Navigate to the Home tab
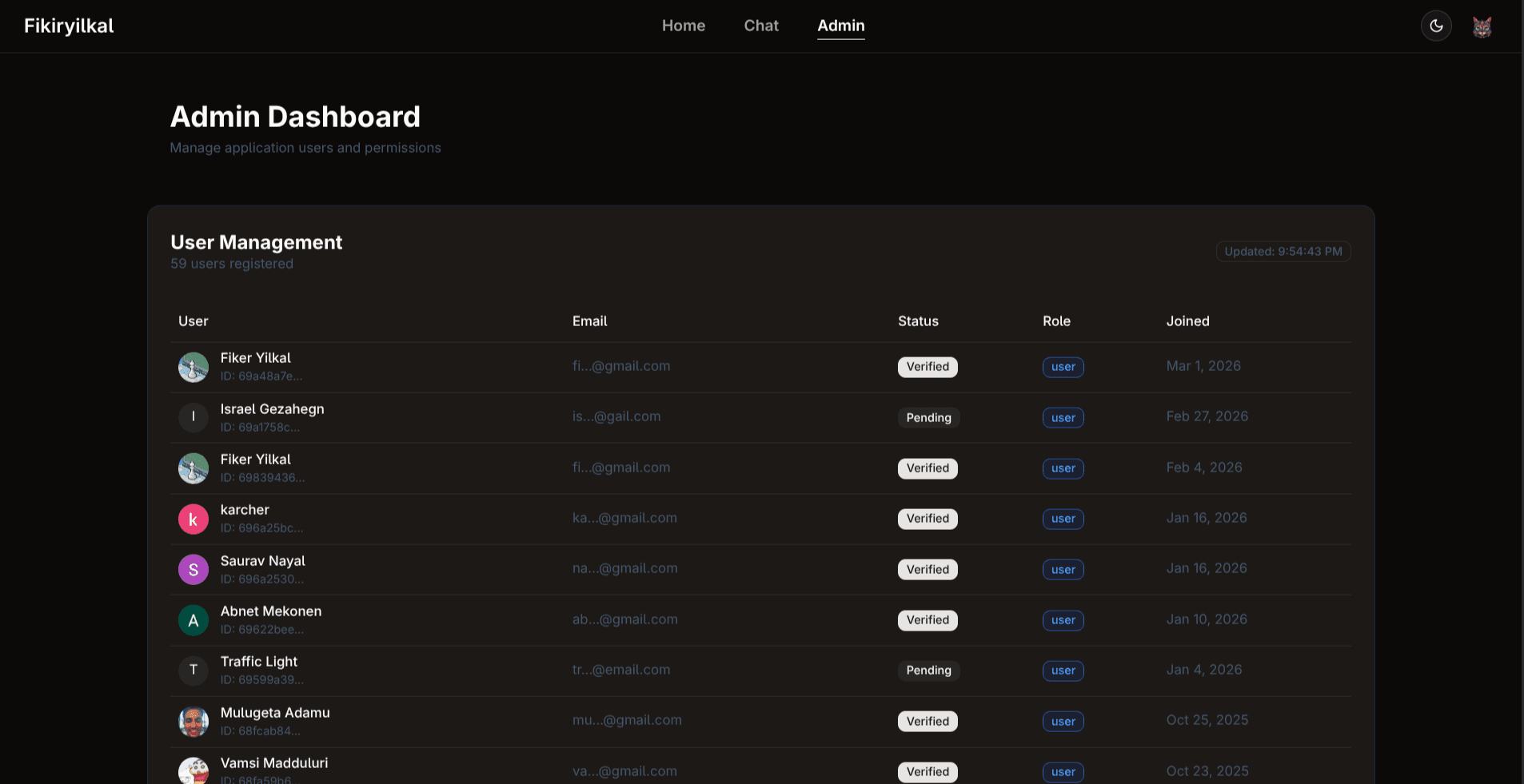 coord(683,26)
